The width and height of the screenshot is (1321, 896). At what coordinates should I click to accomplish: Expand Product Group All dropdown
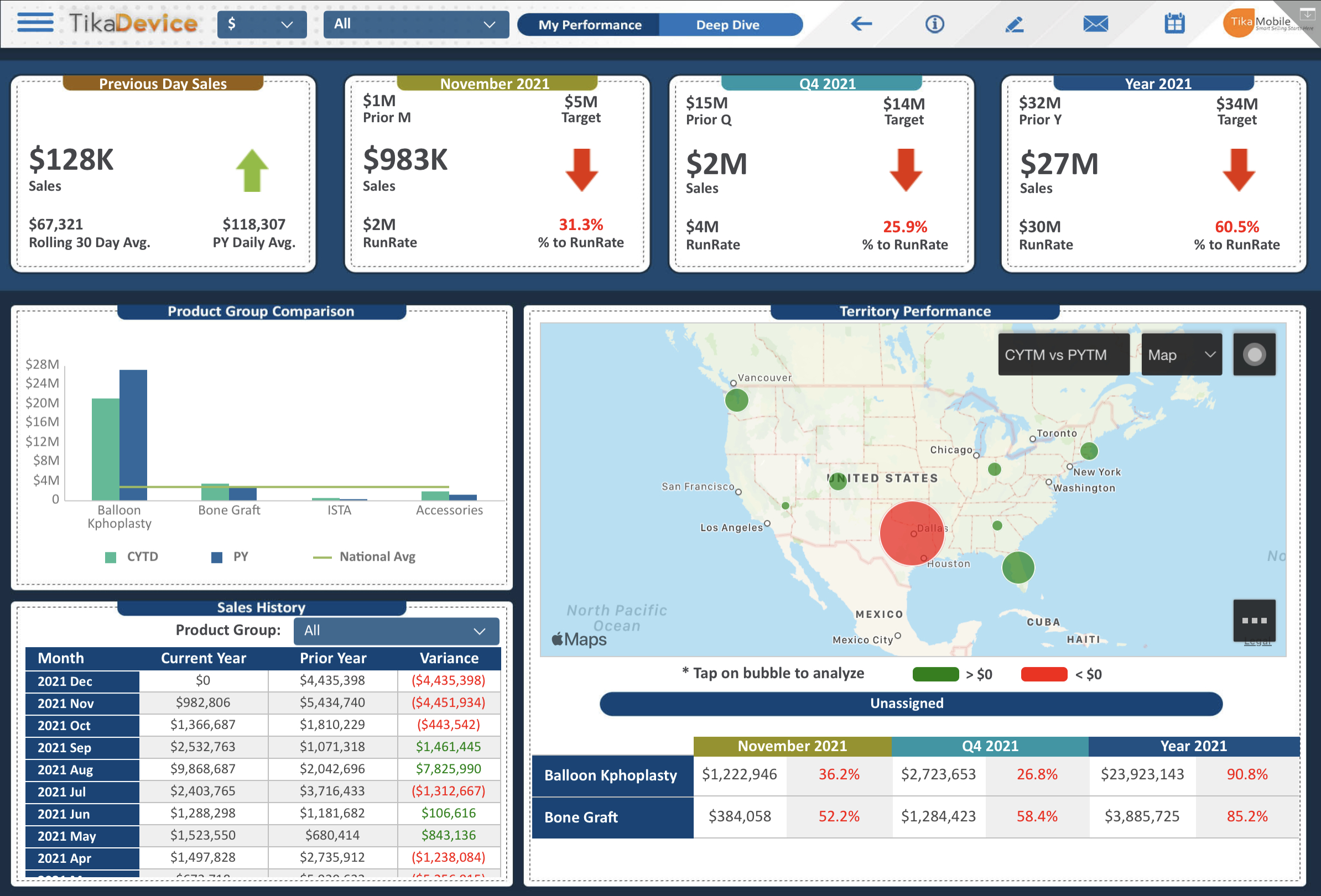[396, 631]
